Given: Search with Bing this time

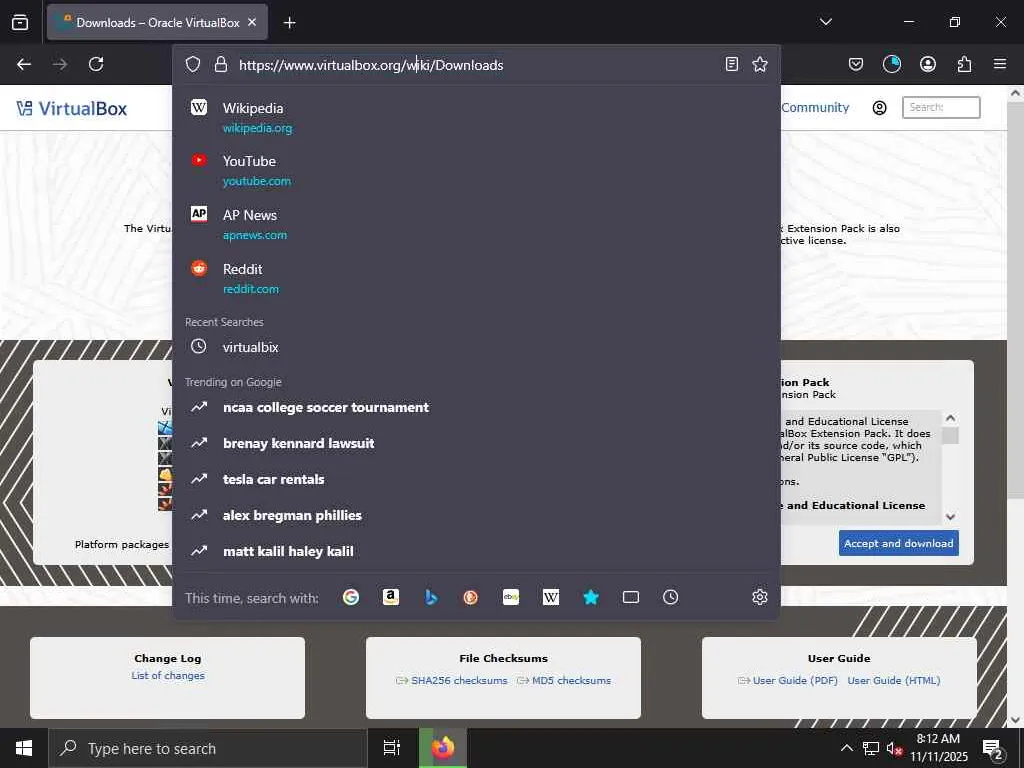Looking at the screenshot, I should tap(431, 597).
